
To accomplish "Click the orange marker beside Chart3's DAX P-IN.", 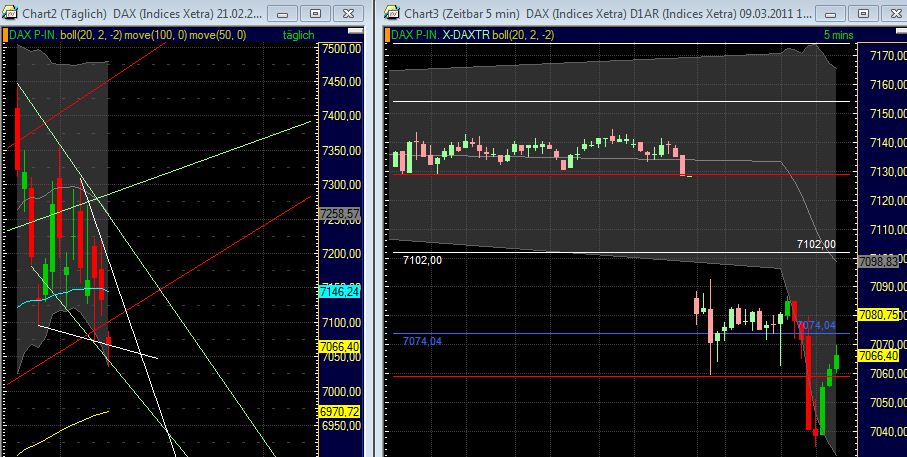I will point(388,35).
